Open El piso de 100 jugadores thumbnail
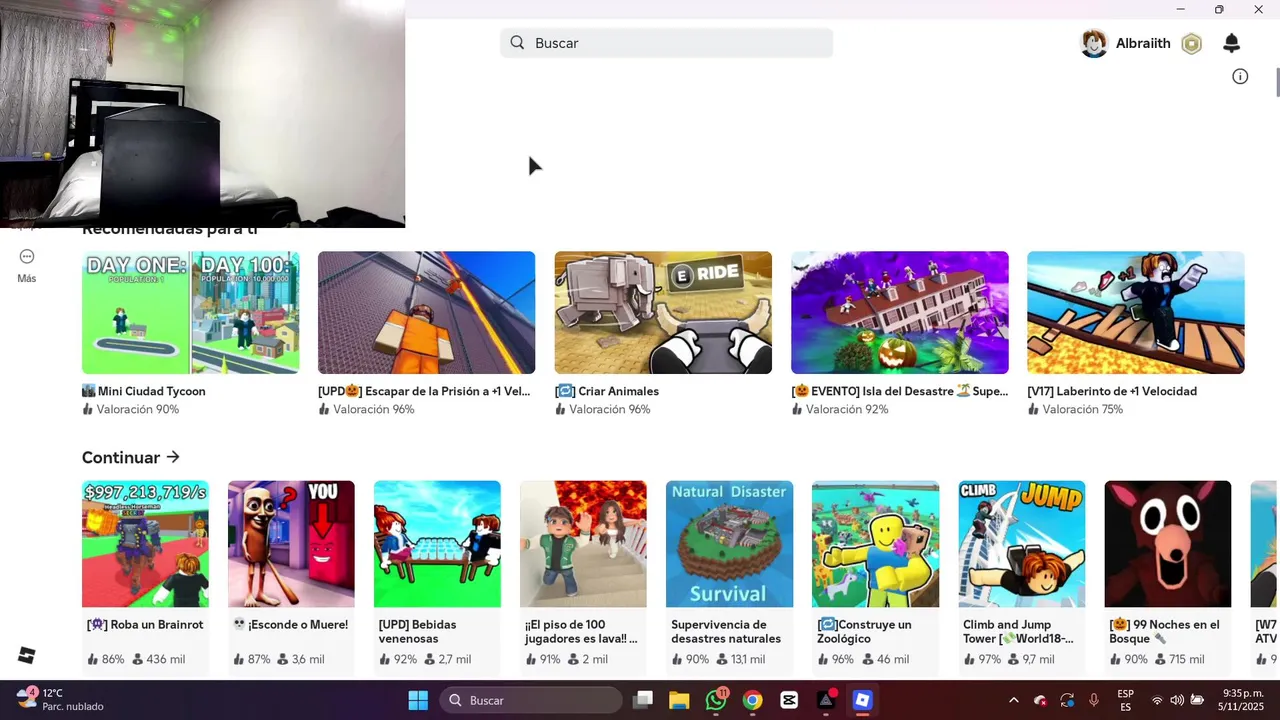Image resolution: width=1280 pixels, height=720 pixels. click(583, 544)
